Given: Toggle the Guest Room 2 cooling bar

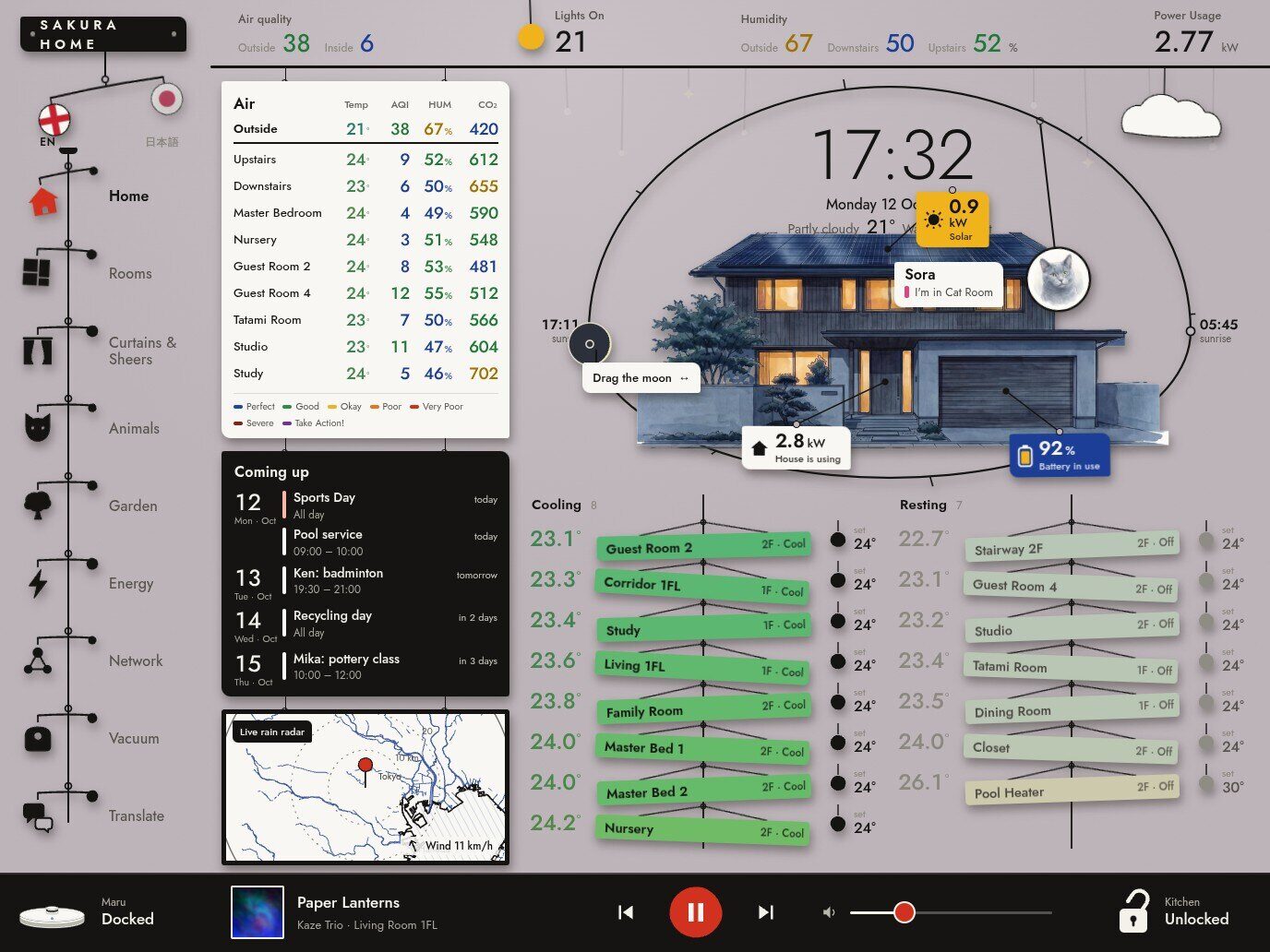Looking at the screenshot, I should point(703,545).
